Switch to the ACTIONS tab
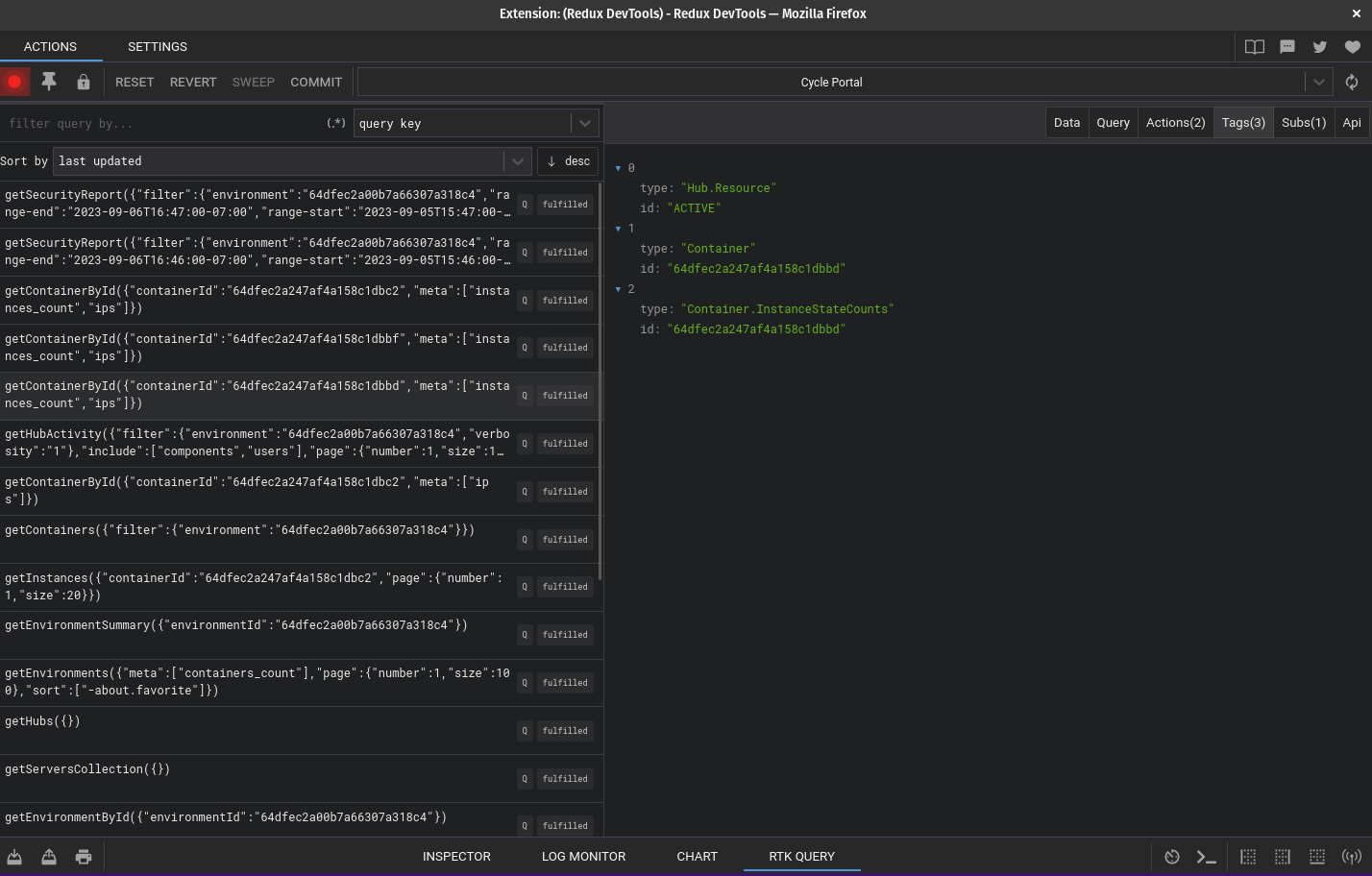The image size is (1372, 876). tap(50, 47)
